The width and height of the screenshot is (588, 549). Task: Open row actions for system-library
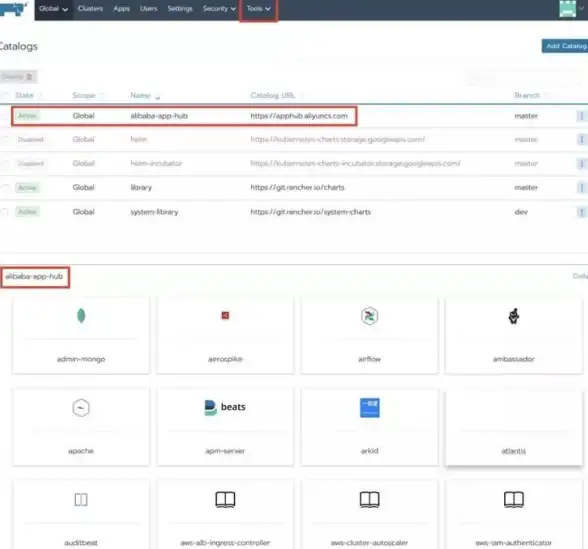pos(581,212)
